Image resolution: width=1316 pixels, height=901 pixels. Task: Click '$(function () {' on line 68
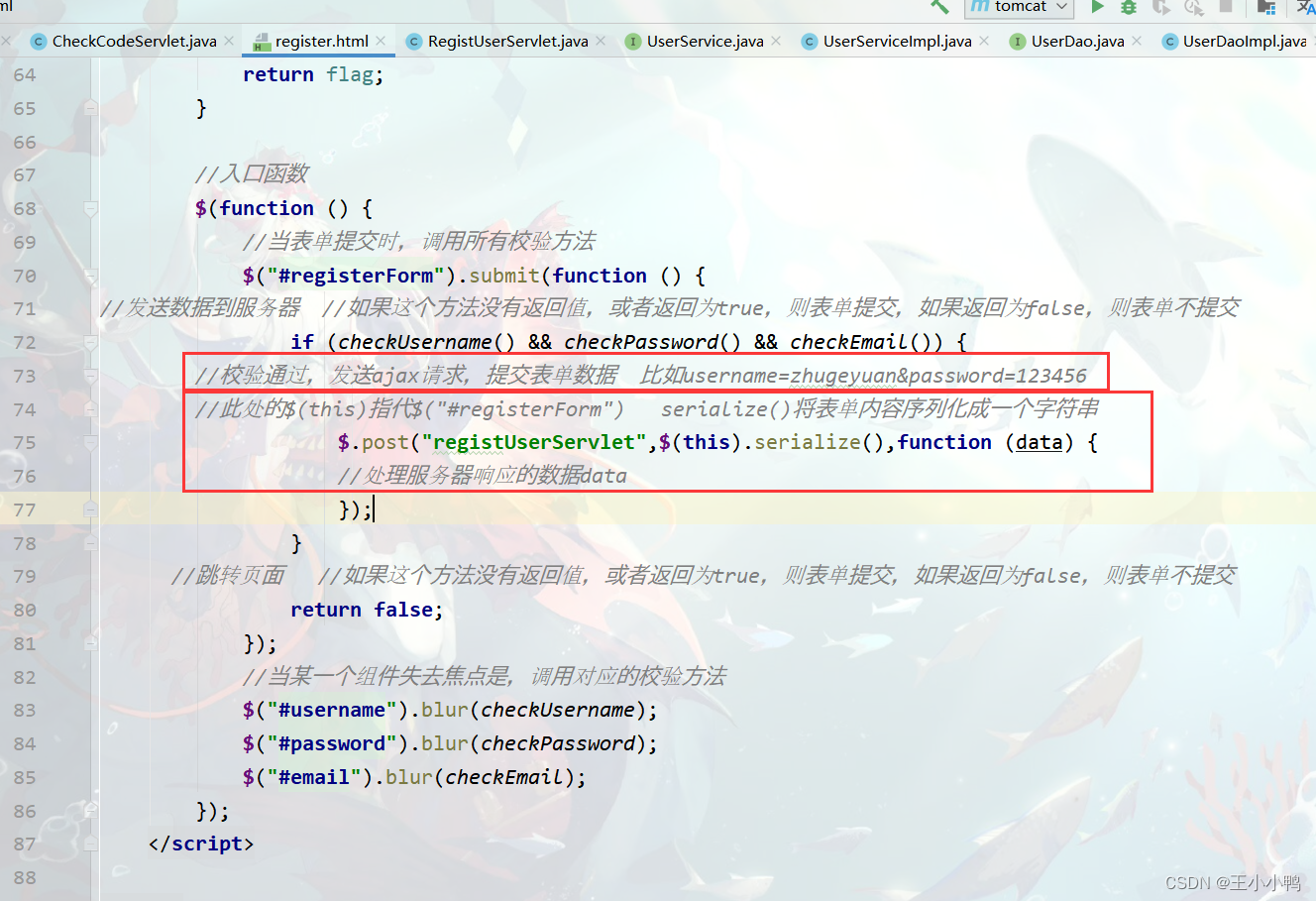point(284,209)
